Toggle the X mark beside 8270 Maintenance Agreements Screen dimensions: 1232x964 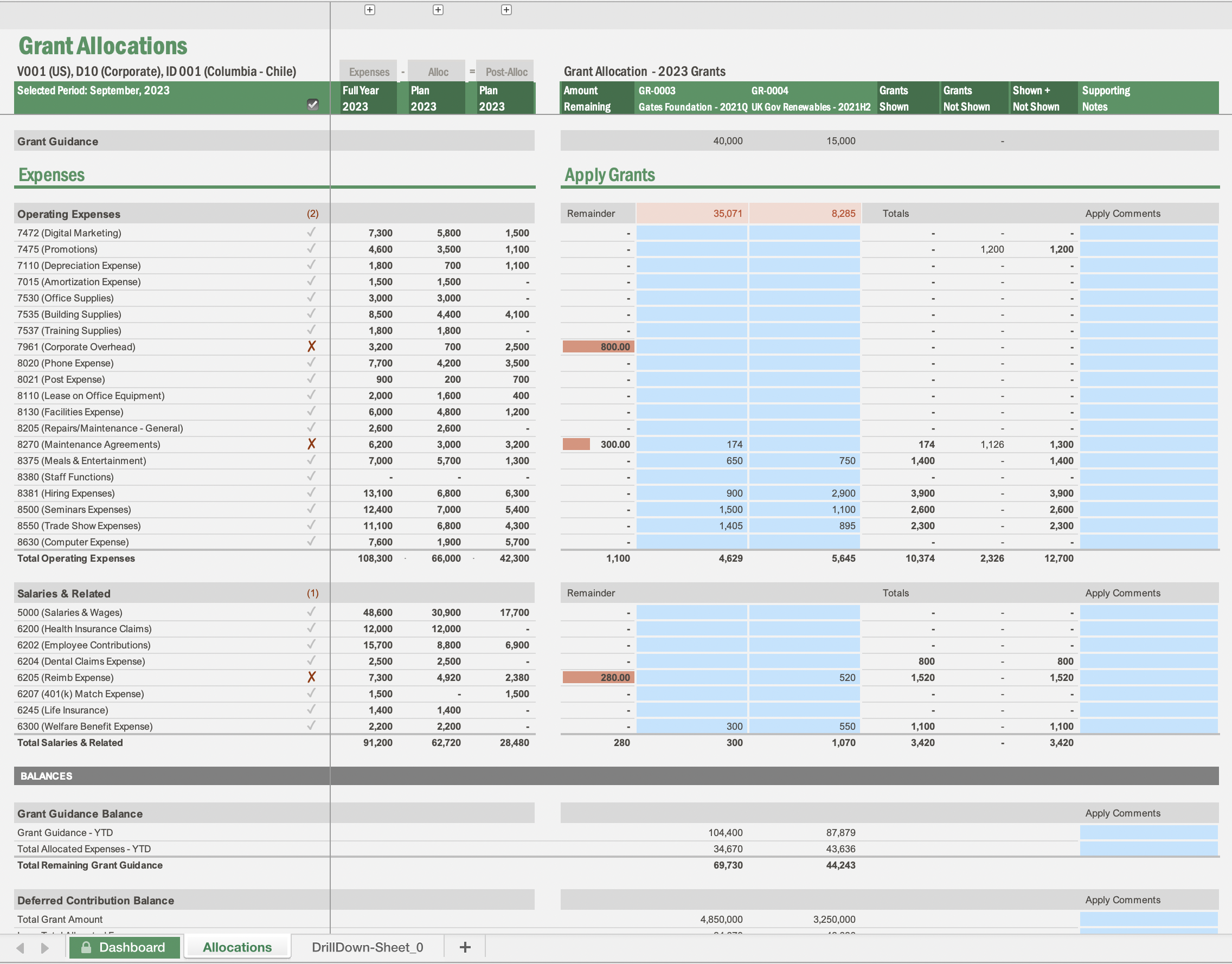point(312,444)
